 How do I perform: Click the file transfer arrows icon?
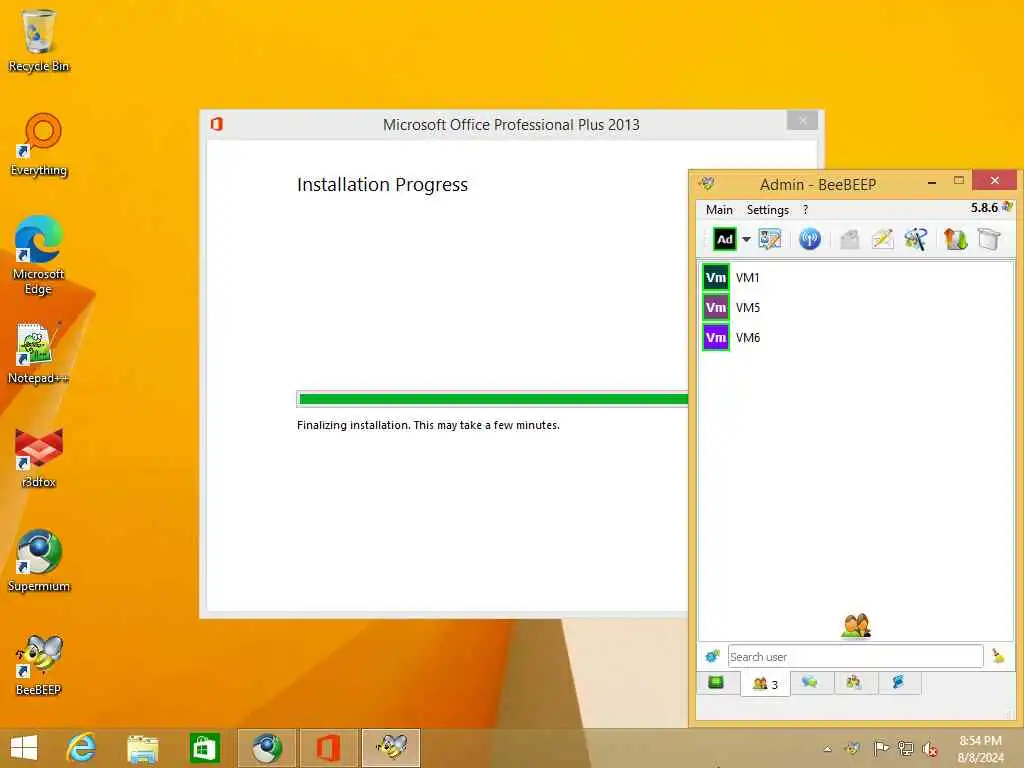(x=955, y=239)
